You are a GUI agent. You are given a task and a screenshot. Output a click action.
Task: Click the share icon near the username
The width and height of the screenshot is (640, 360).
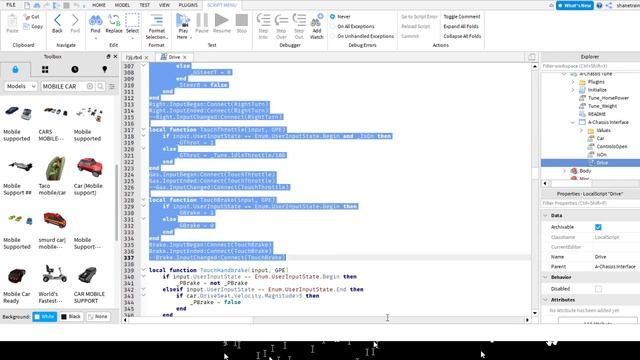(x=609, y=5)
